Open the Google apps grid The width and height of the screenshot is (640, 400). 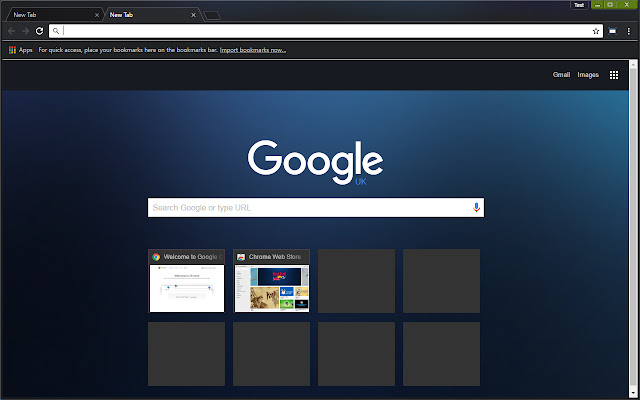coord(614,75)
